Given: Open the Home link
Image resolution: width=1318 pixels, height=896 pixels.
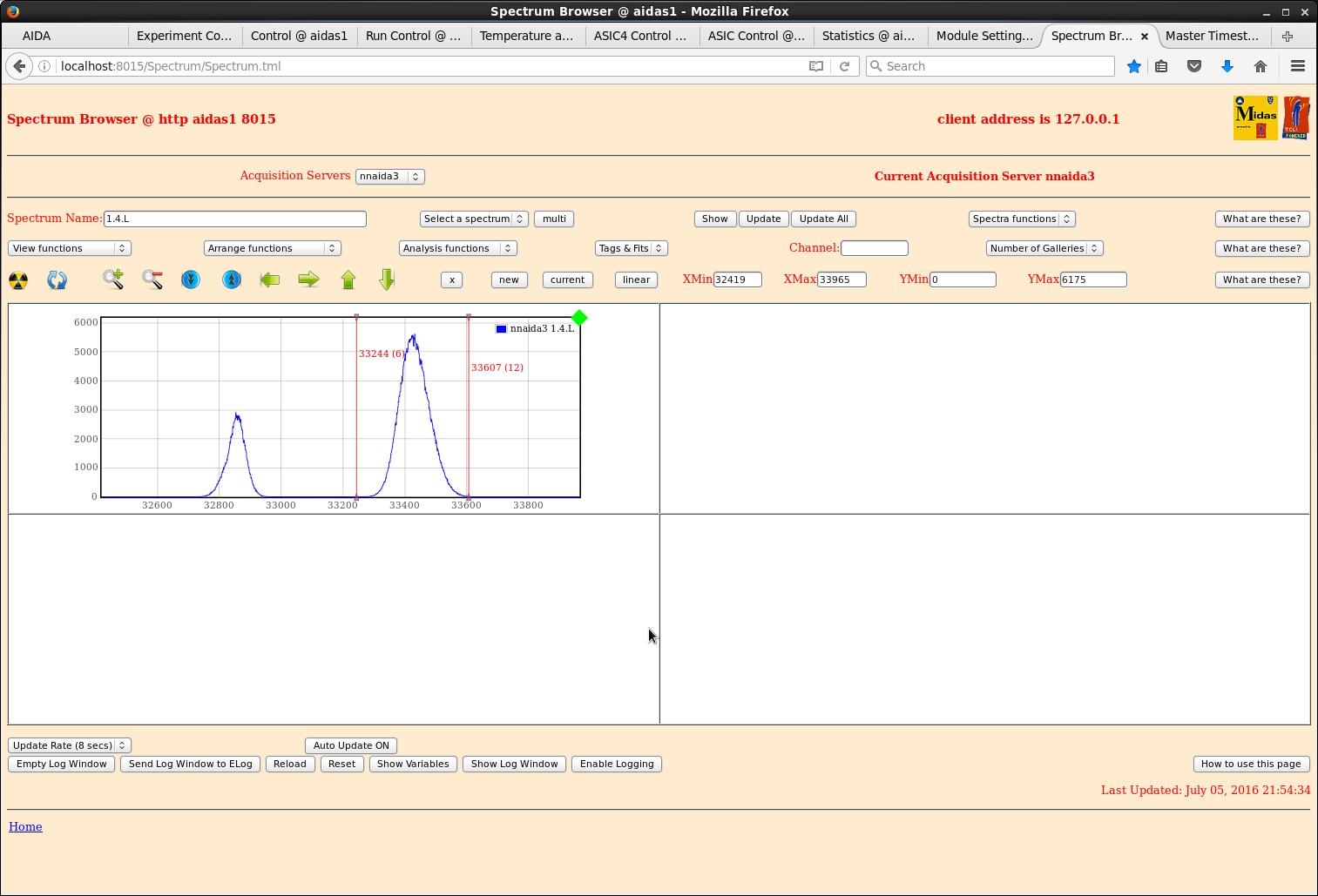Looking at the screenshot, I should point(25,826).
